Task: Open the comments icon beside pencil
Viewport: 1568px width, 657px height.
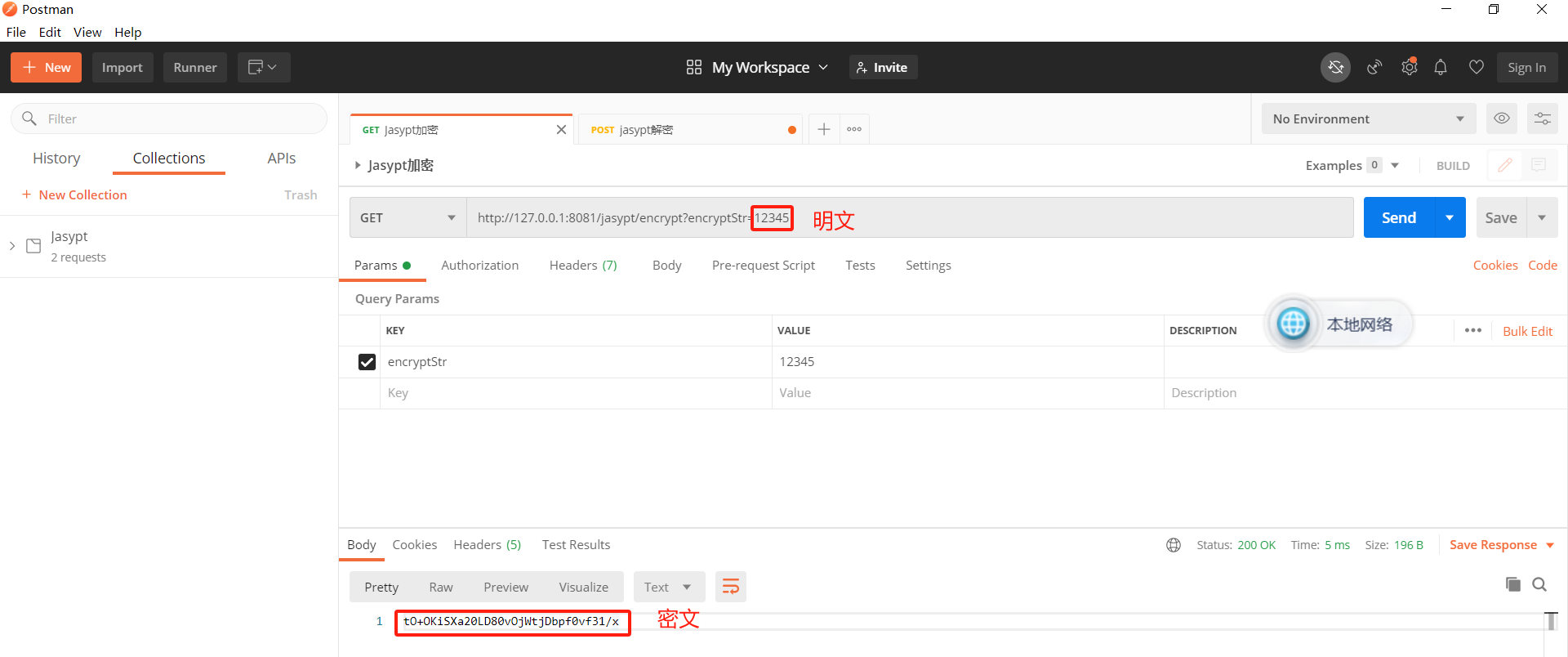Action: click(1539, 165)
